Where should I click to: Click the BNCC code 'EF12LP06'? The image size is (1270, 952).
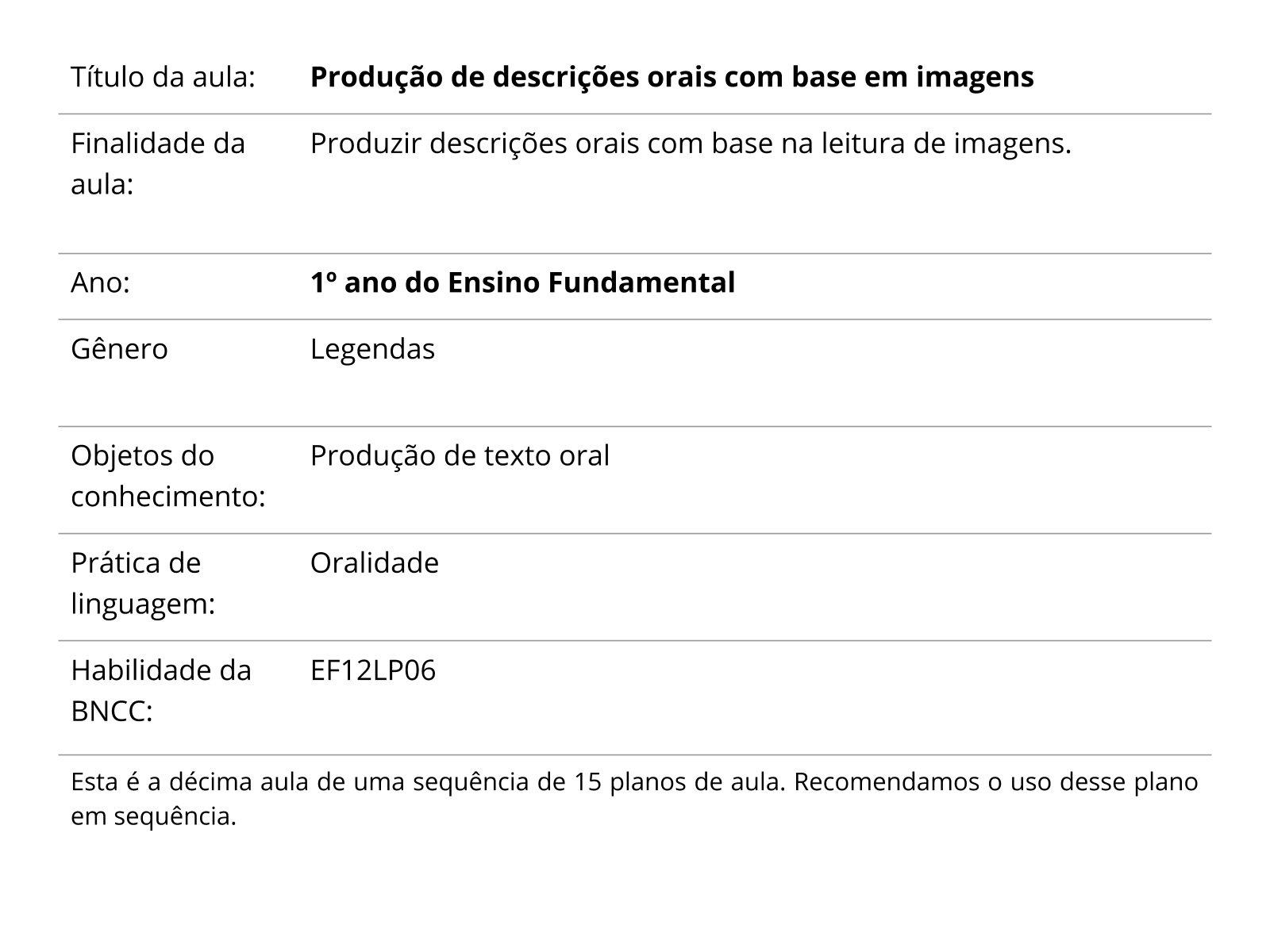point(373,671)
